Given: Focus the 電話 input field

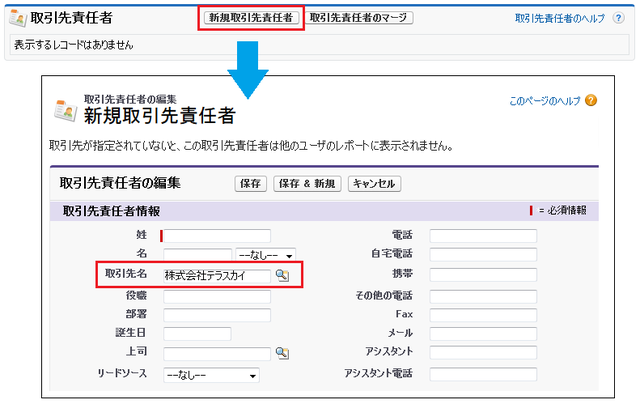Looking at the screenshot, I should click(x=483, y=236).
